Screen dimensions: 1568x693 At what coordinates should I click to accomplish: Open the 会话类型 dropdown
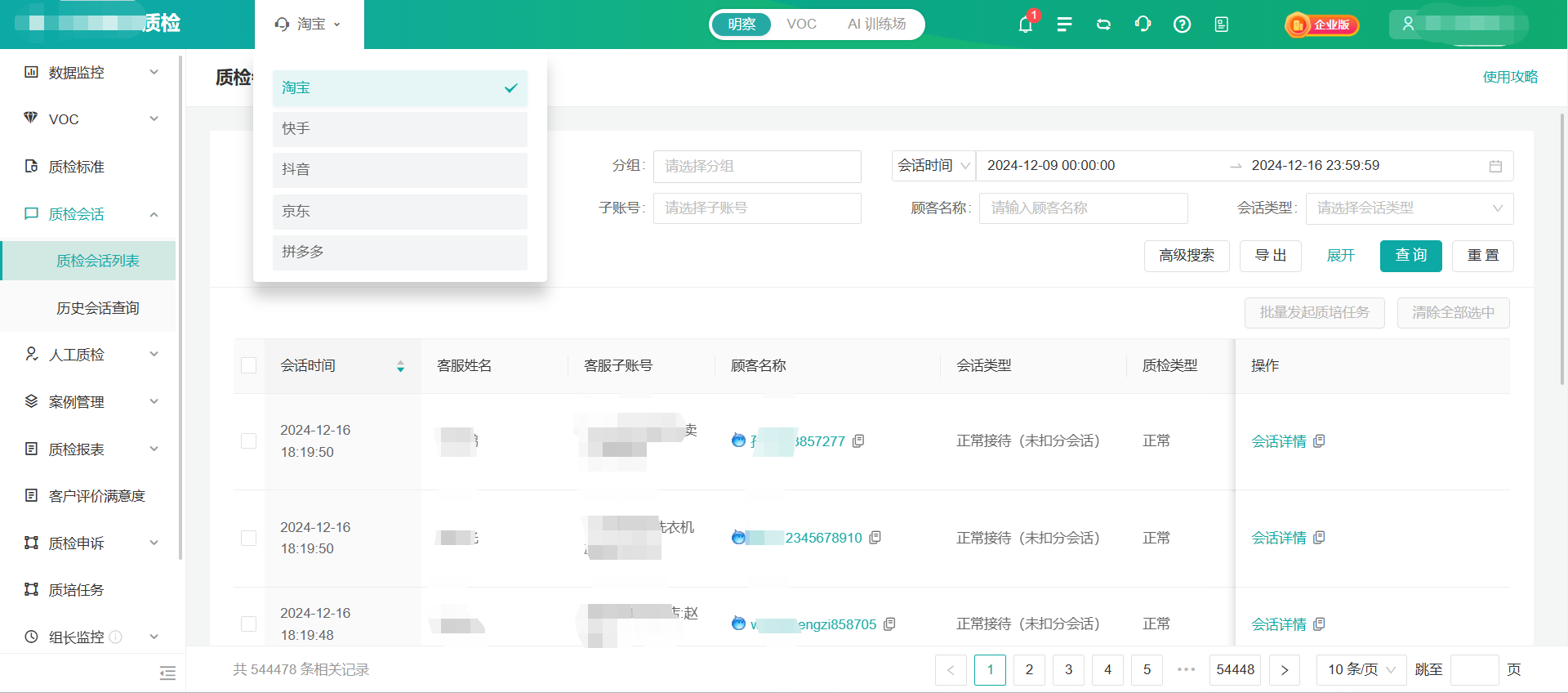tap(1410, 208)
